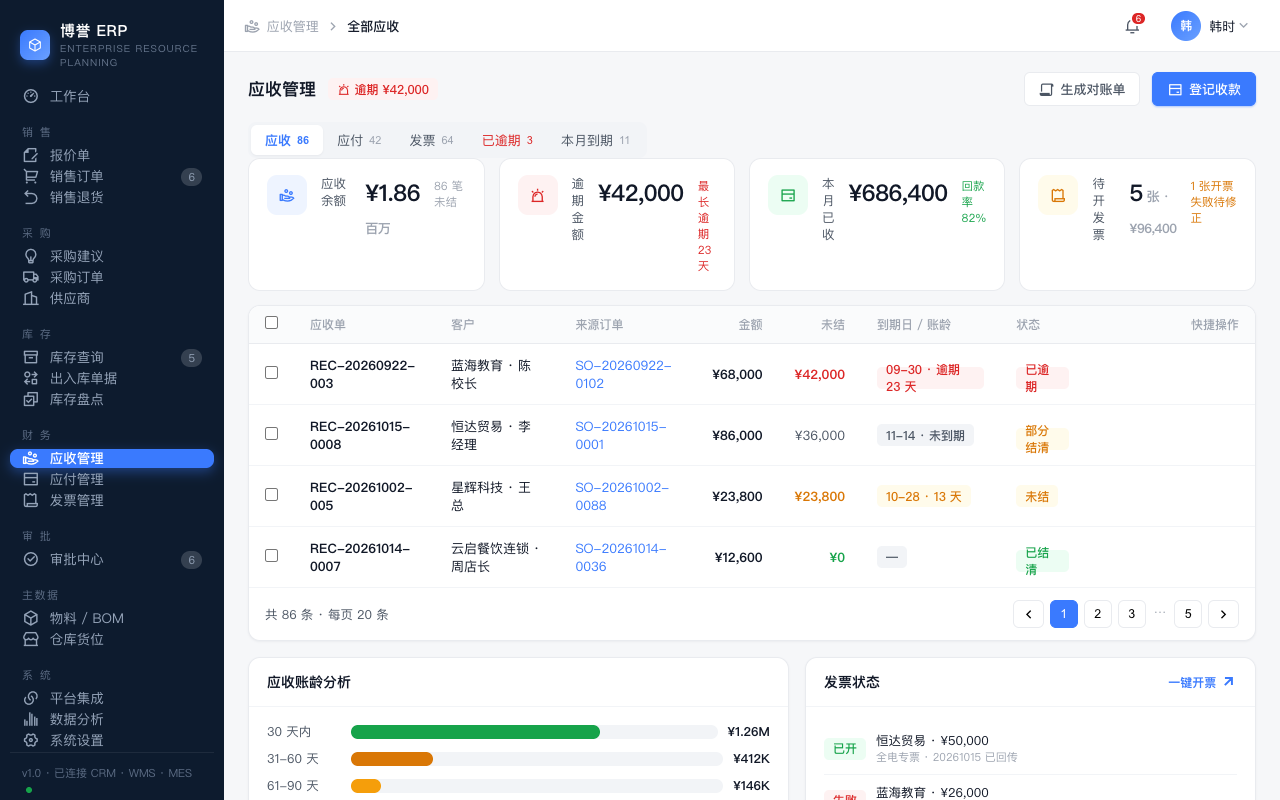Open 报价单 in sidebar
1280x800 pixels.
(x=112, y=155)
